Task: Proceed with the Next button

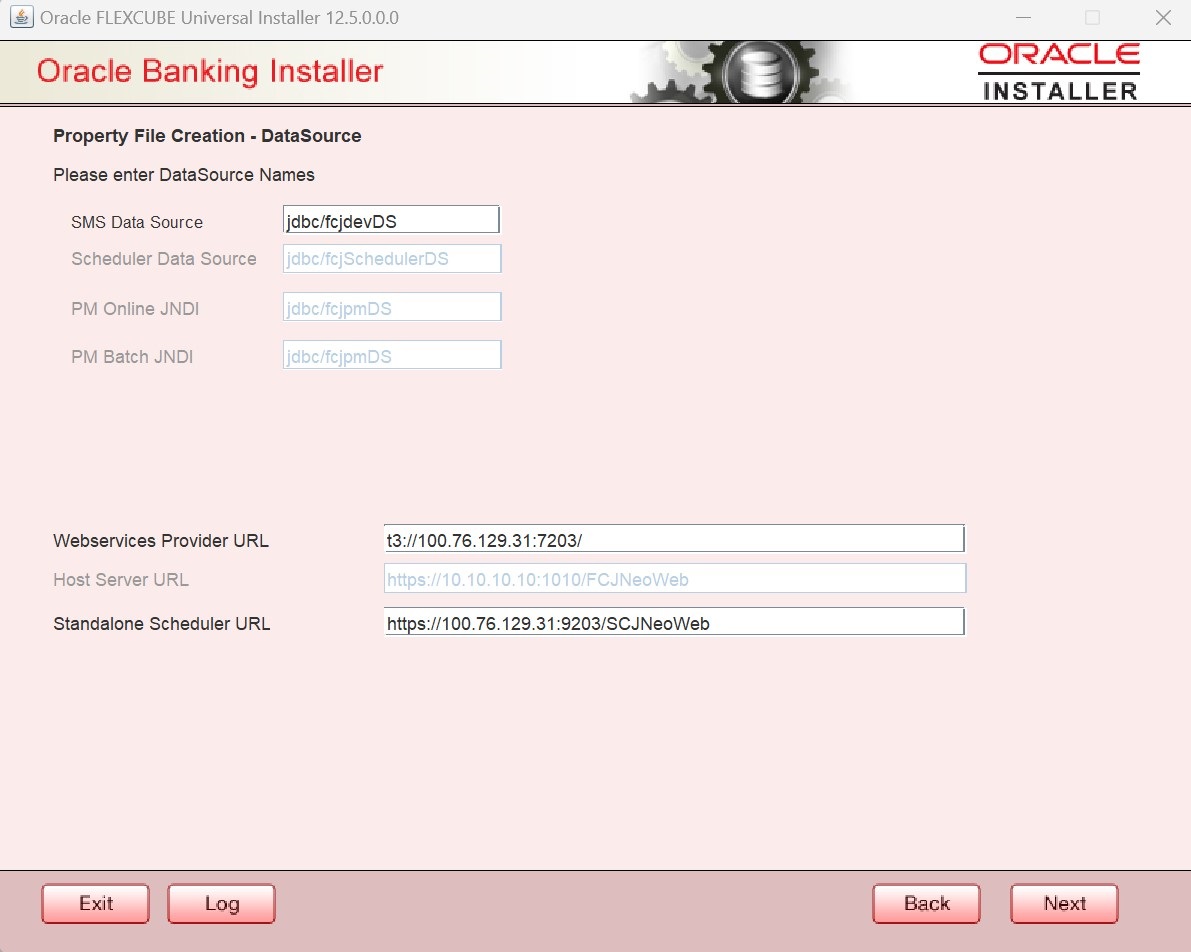Action: pos(1064,903)
